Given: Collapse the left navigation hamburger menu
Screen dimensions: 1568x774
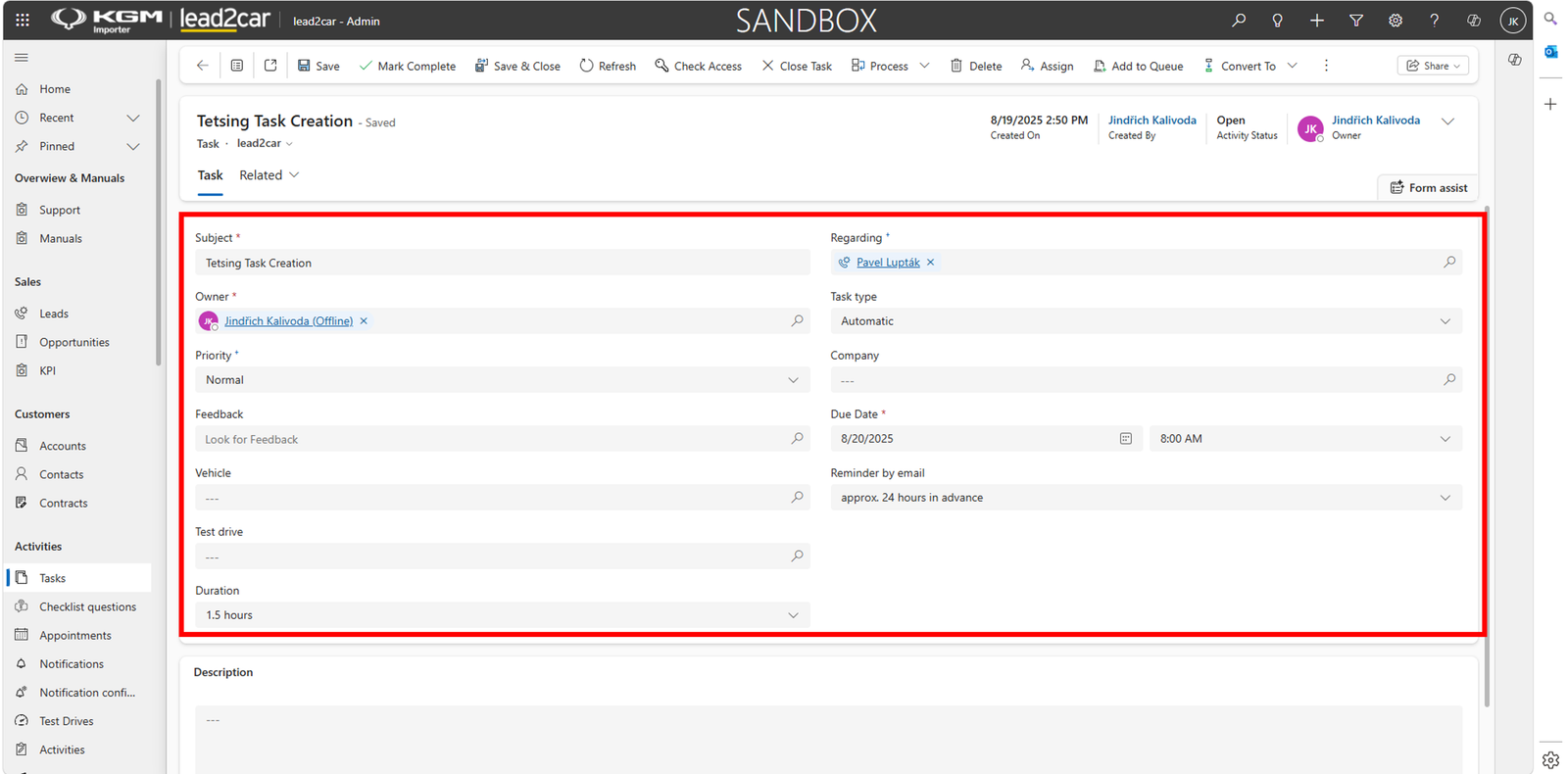Looking at the screenshot, I should click(x=22, y=58).
